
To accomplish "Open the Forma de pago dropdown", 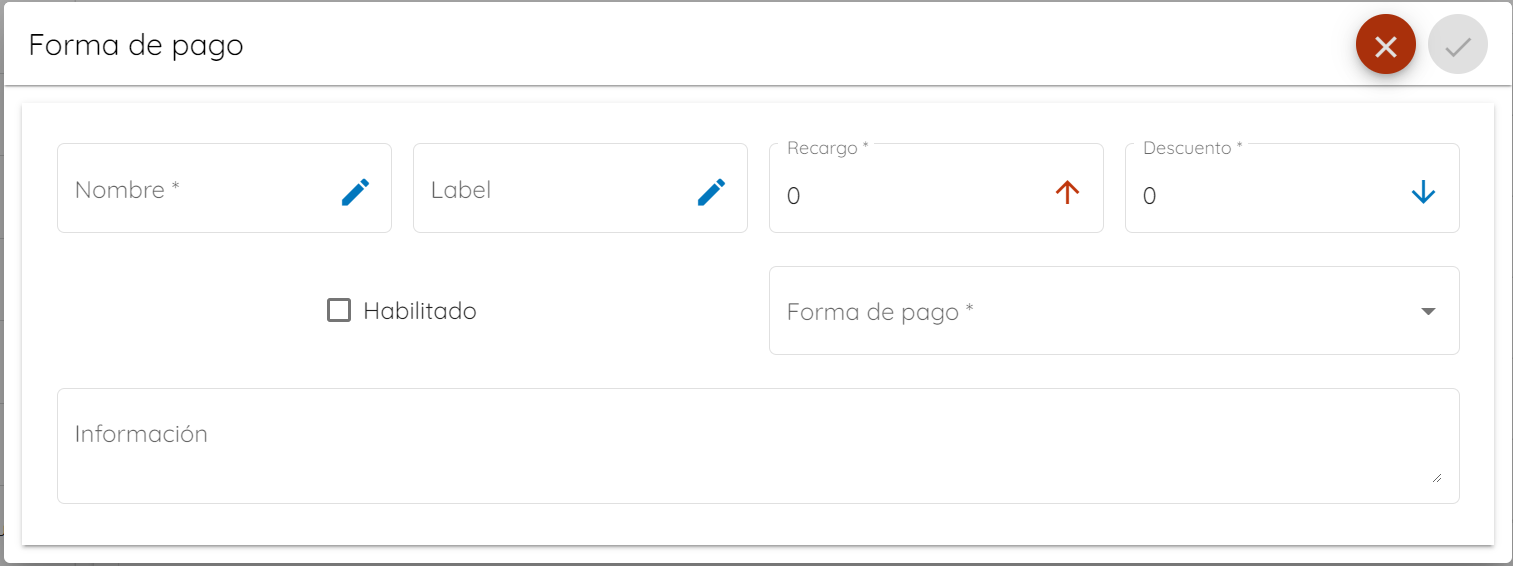I will click(x=1114, y=310).
